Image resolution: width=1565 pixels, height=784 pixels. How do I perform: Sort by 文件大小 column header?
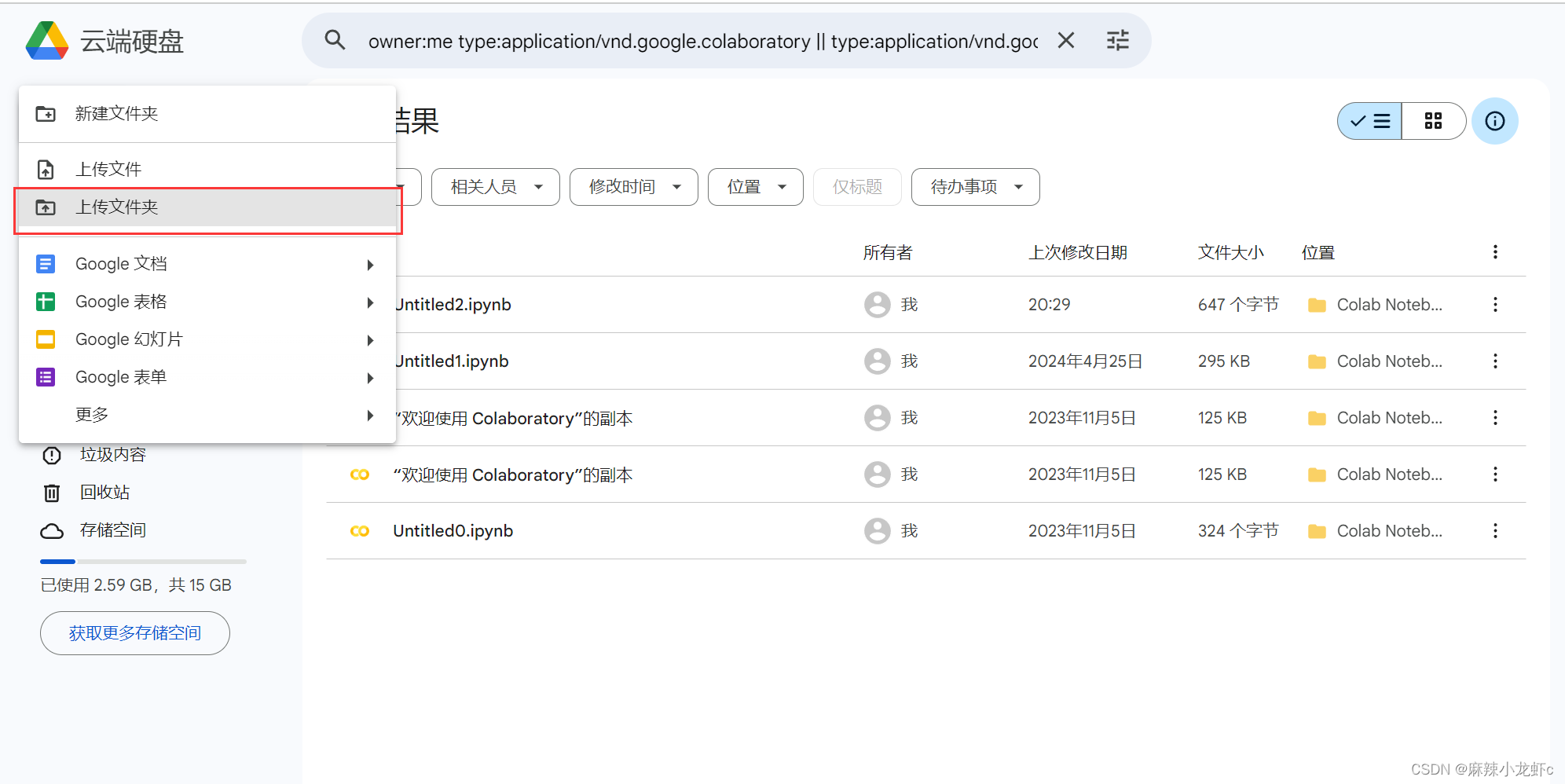[x=1230, y=253]
